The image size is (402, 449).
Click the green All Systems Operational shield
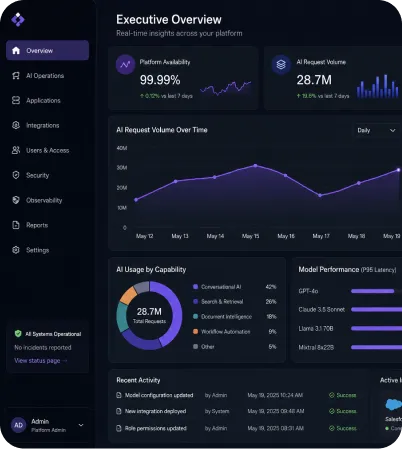point(18,334)
